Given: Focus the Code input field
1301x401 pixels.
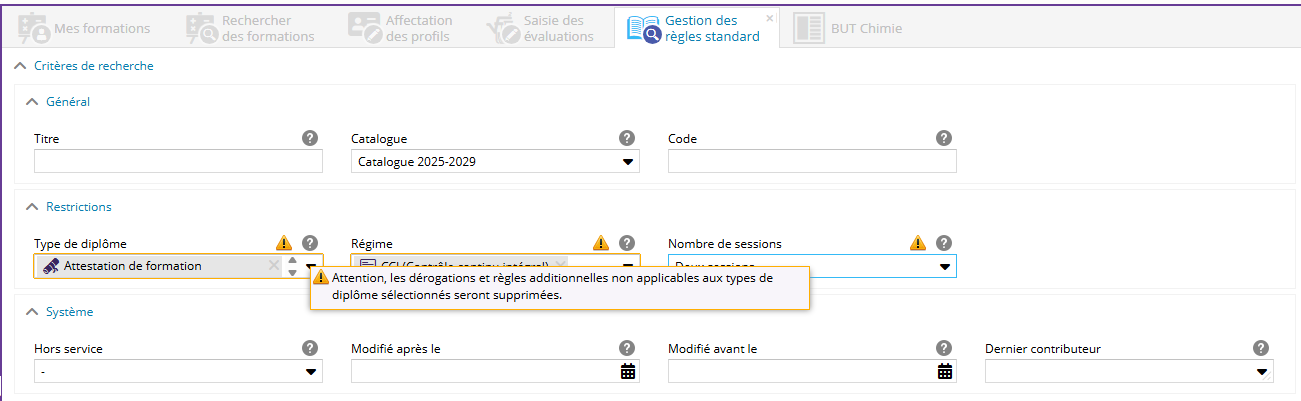Looking at the screenshot, I should 812,161.
